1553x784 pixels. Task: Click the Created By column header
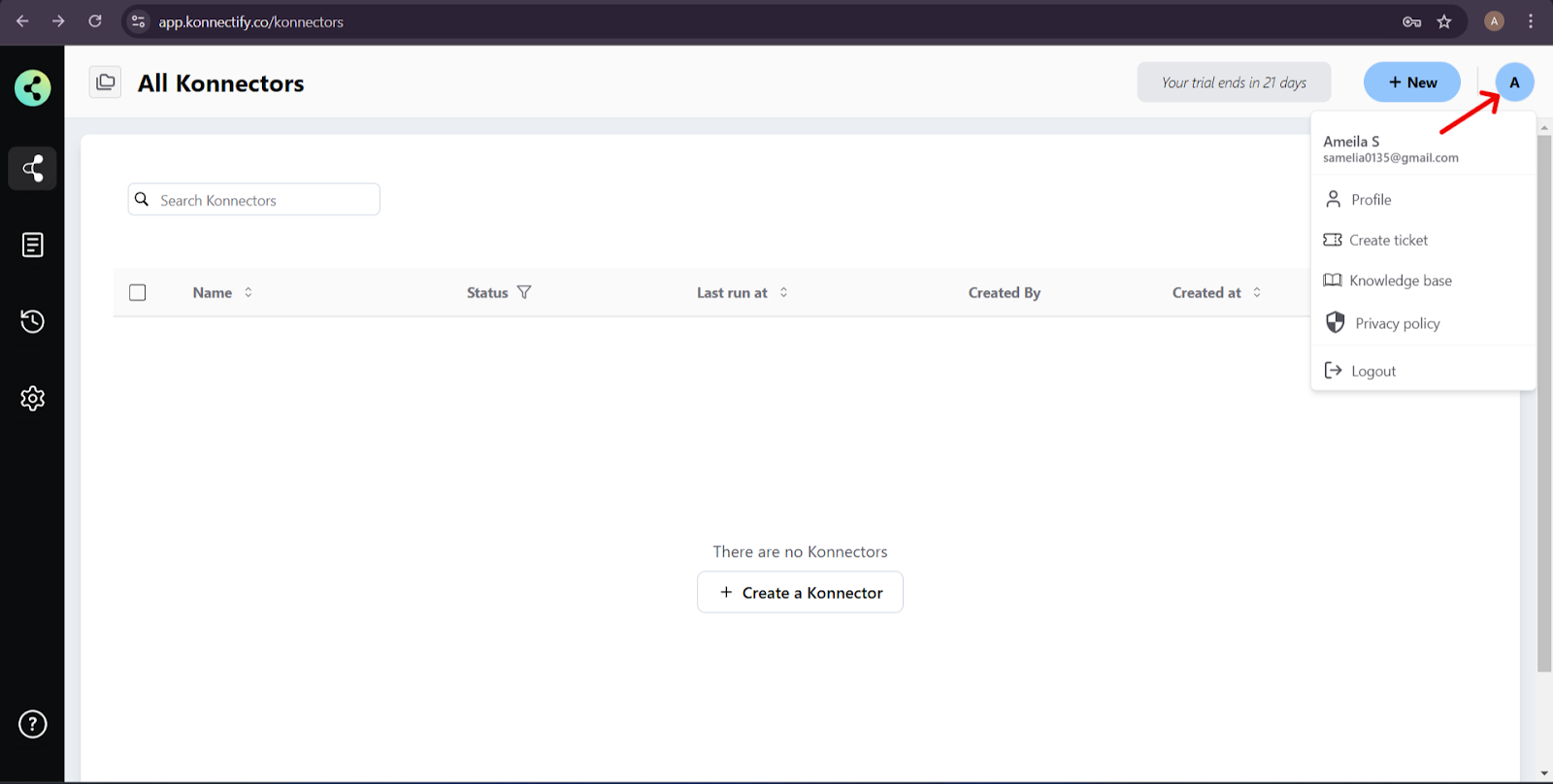tap(1005, 293)
